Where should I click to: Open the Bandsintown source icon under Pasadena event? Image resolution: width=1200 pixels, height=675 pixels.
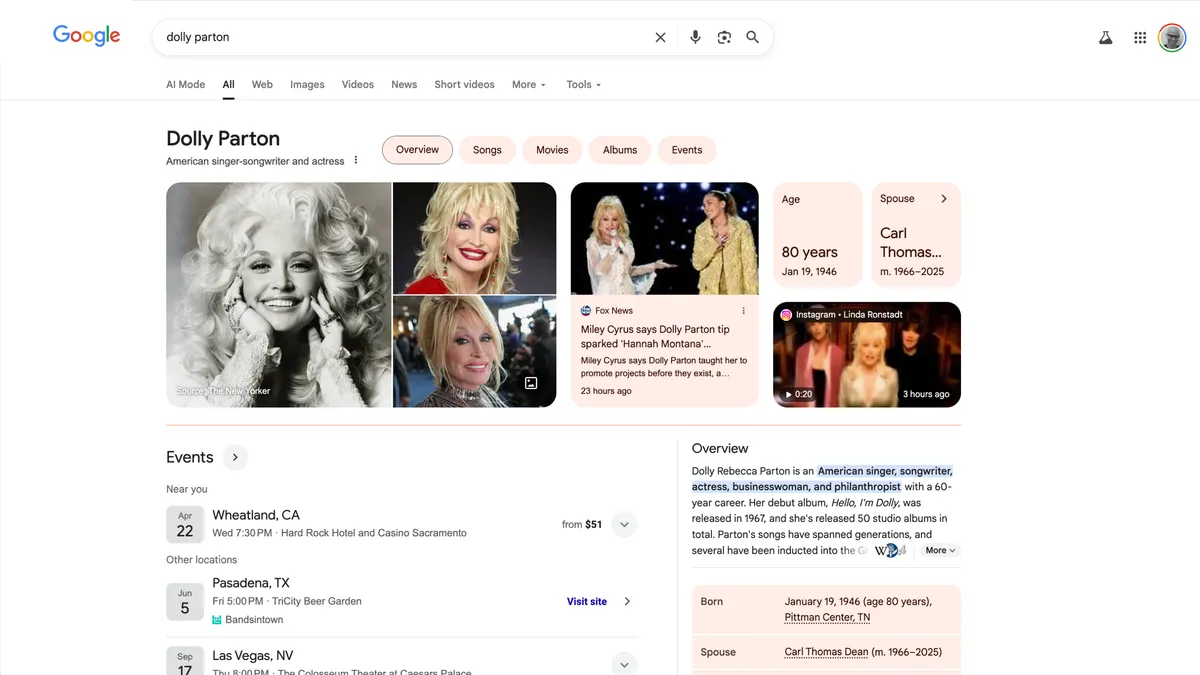pyautogui.click(x=217, y=619)
